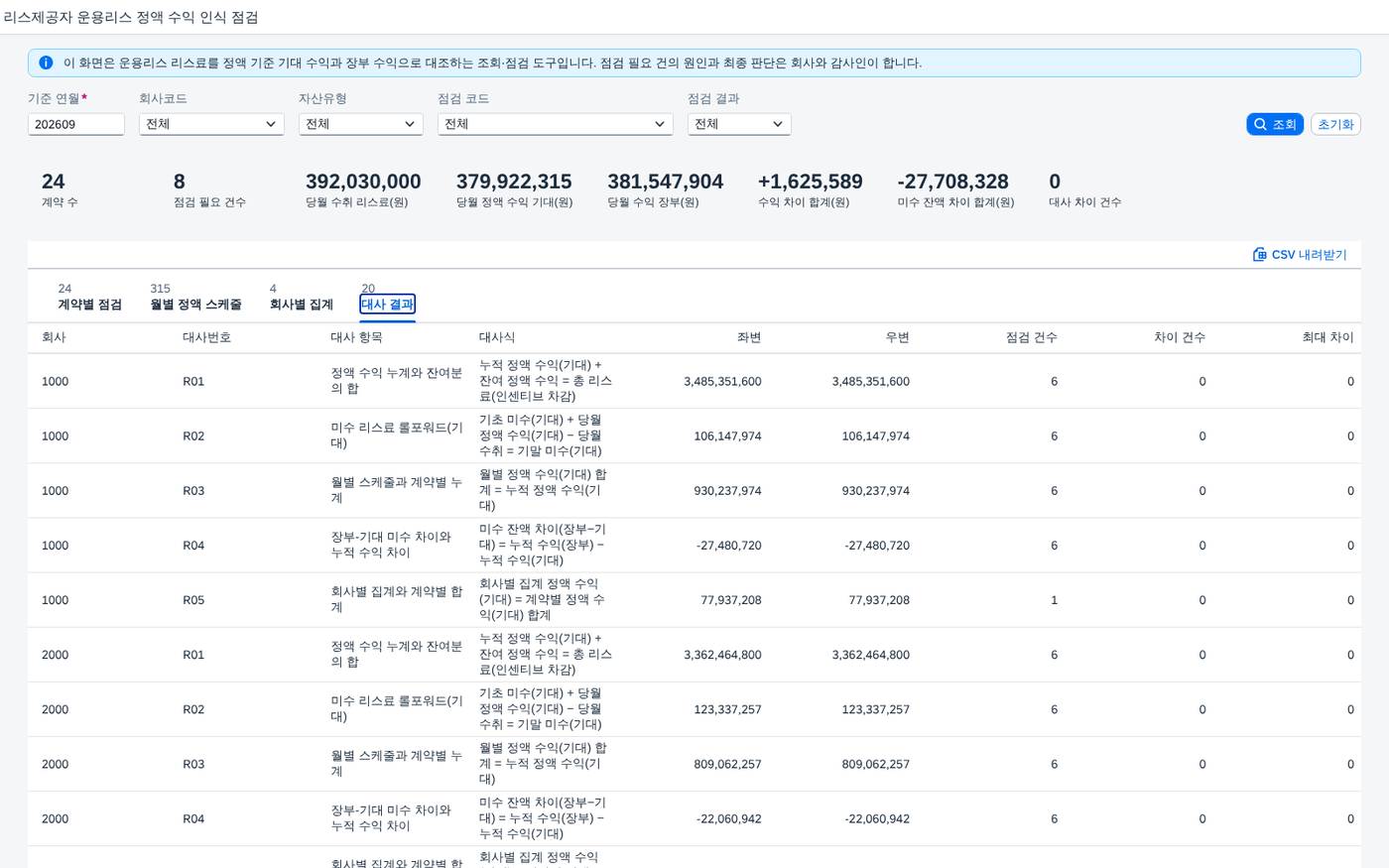Click the 대사번호 column header
This screenshot has width=1389, height=868.
click(x=206, y=337)
